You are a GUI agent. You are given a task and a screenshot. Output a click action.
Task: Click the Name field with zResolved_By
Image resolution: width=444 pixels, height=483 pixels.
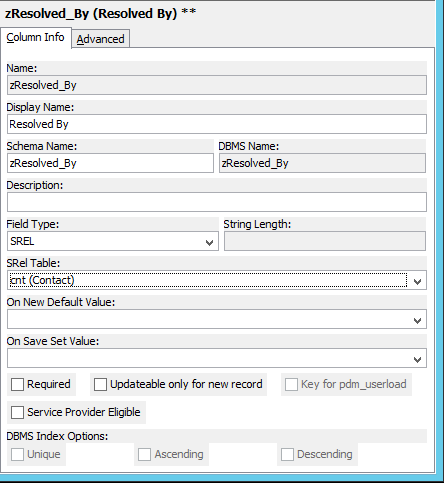[217, 85]
